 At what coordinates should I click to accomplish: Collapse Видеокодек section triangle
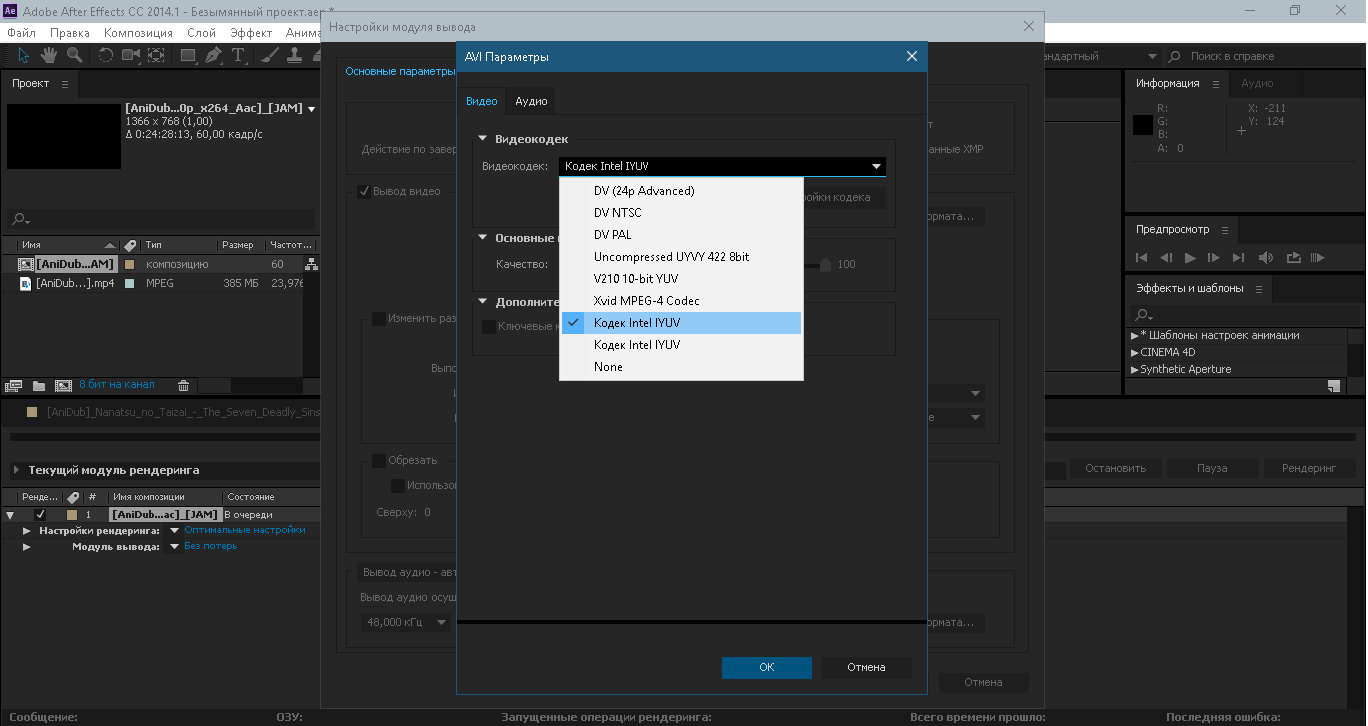point(482,139)
